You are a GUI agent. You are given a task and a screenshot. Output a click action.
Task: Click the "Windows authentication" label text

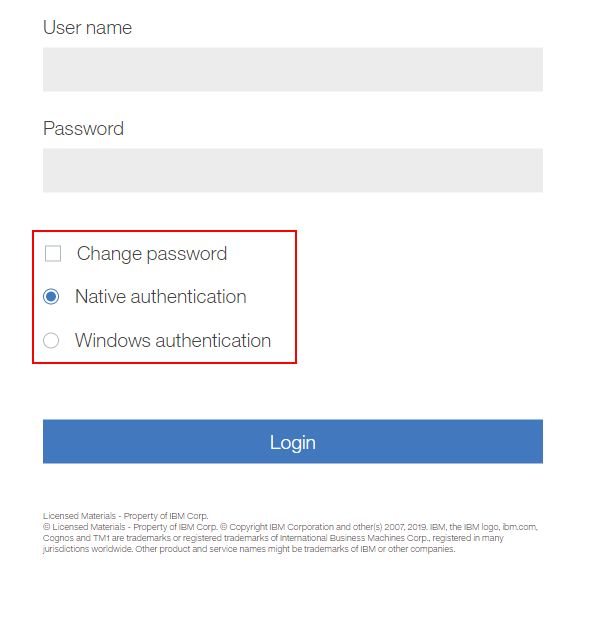click(173, 340)
